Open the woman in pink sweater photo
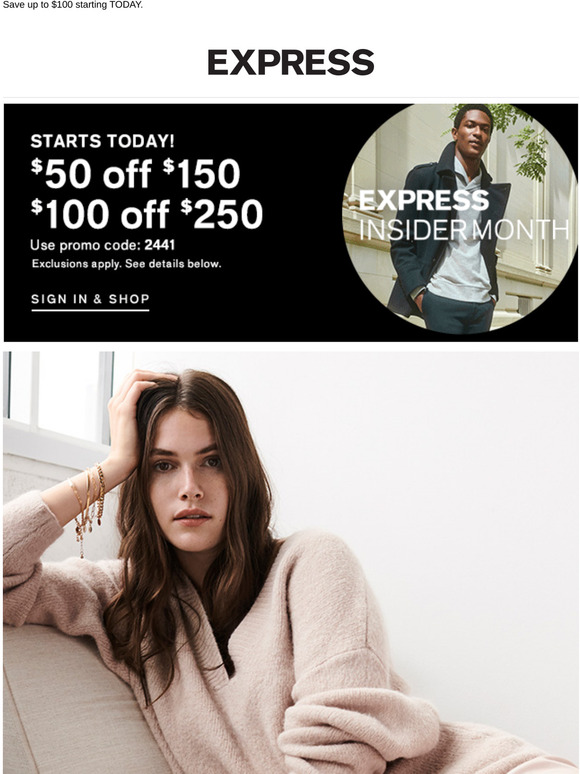Image resolution: width=580 pixels, height=774 pixels. coord(290,563)
